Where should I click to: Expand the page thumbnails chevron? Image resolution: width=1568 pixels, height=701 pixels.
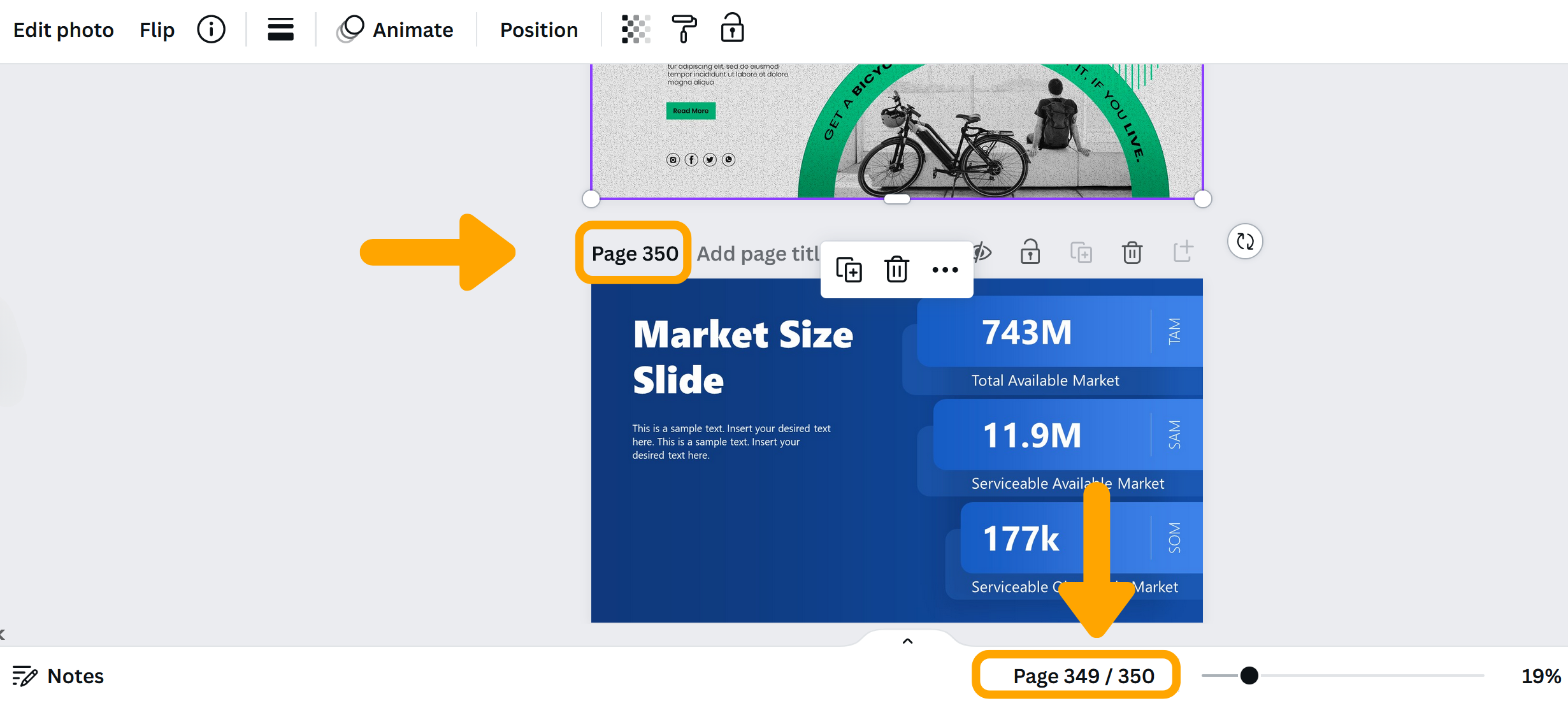(908, 641)
